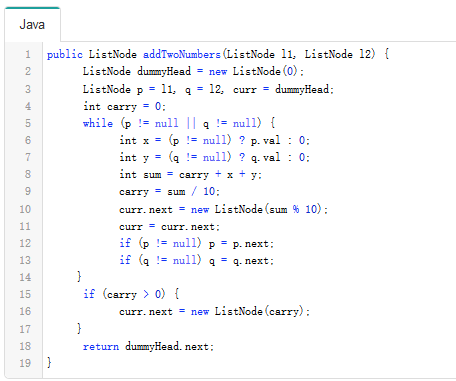The height and width of the screenshot is (381, 456).
Task: Click the 'int x = (p != null) ? p.val : 0;' line
Action: click(214, 140)
